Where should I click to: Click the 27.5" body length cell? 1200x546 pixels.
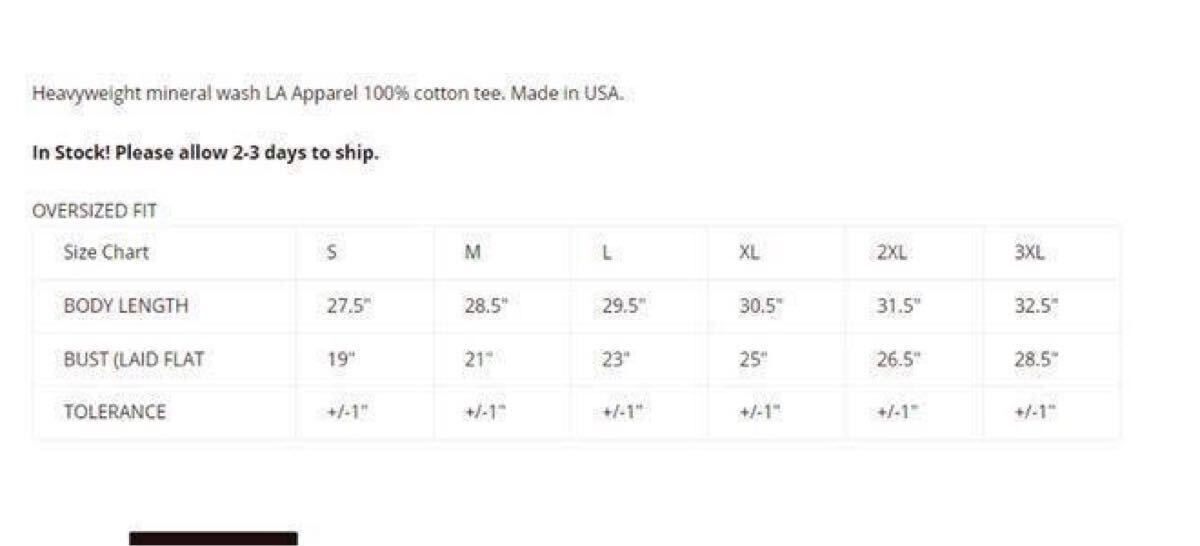349,306
